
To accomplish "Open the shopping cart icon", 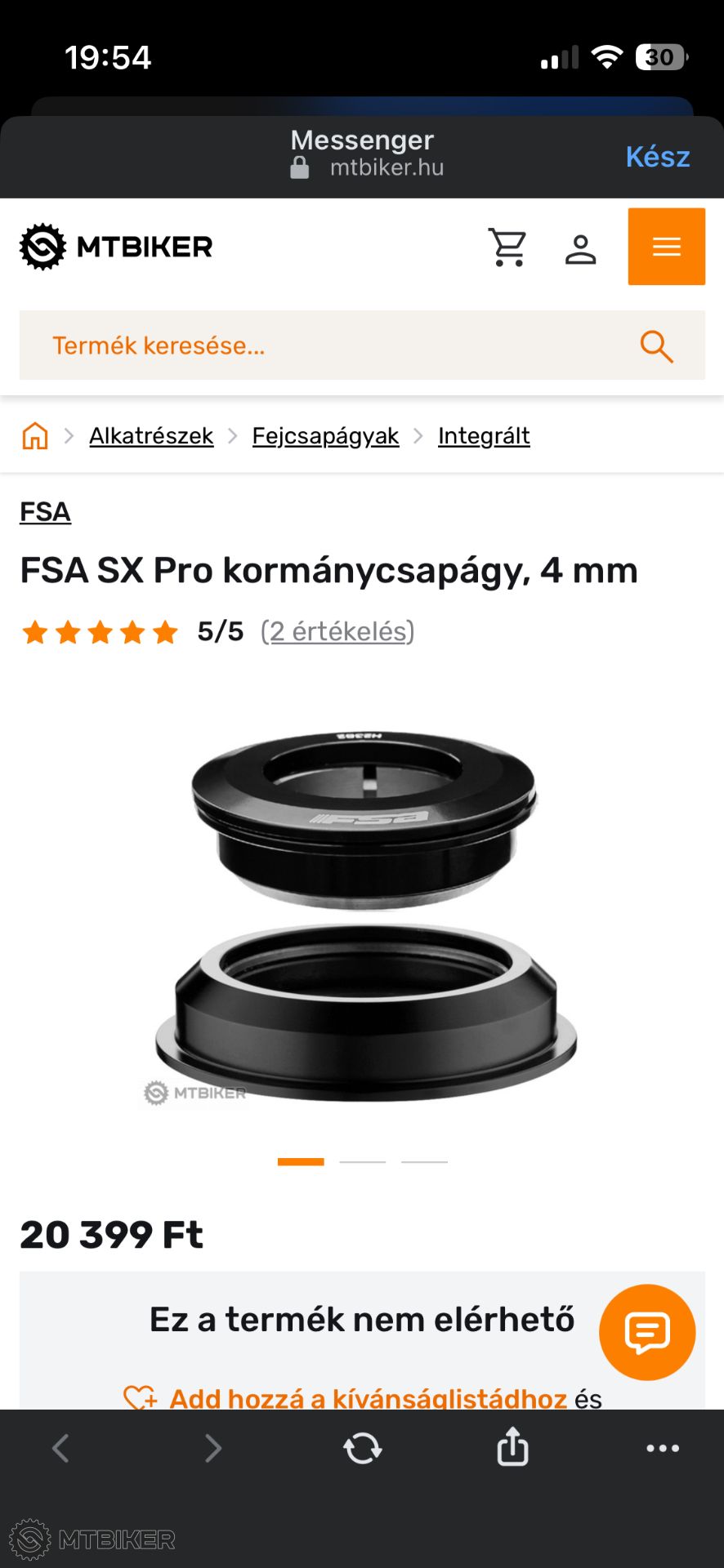I will click(x=507, y=247).
